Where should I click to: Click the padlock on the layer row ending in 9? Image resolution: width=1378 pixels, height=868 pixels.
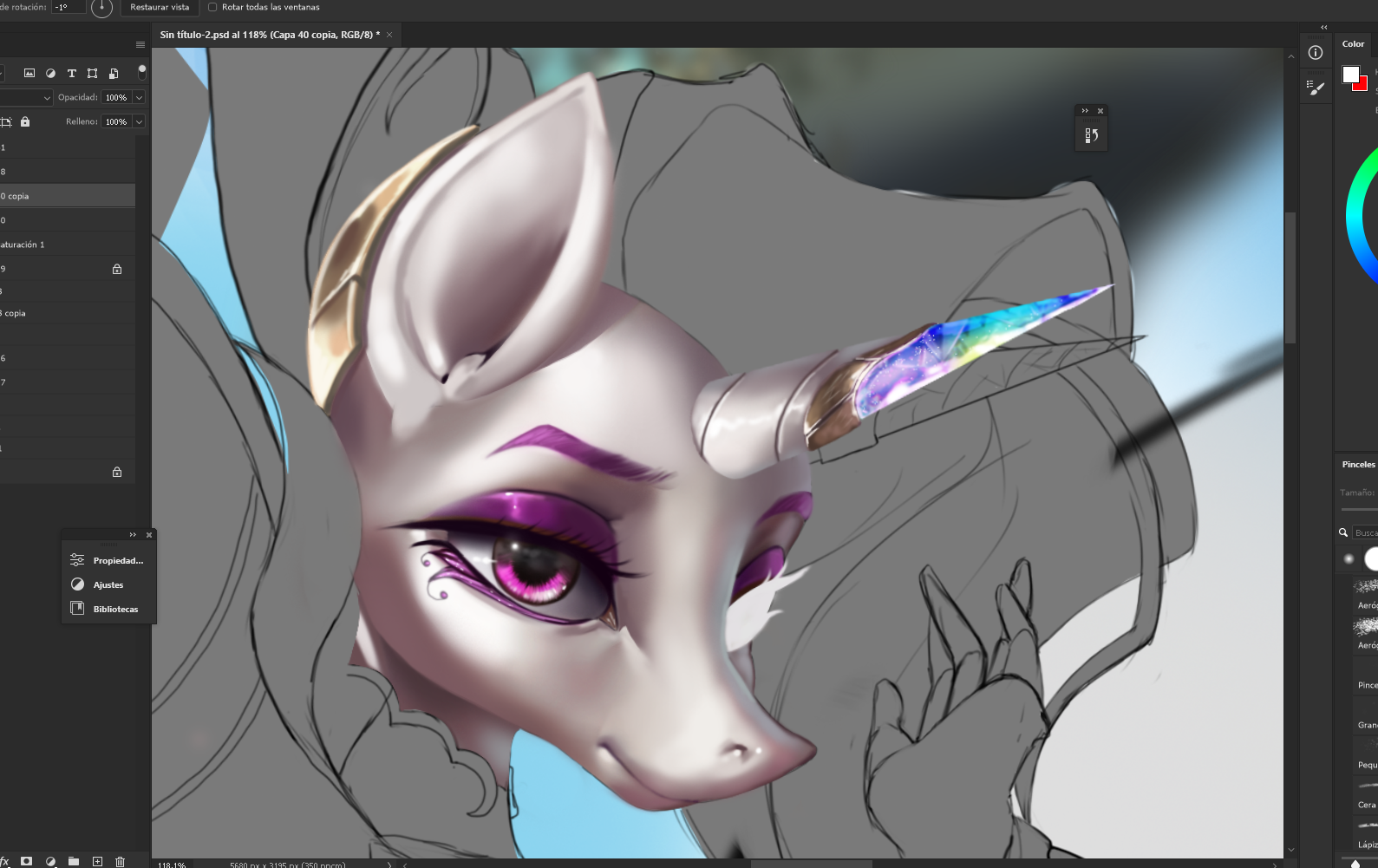click(117, 269)
